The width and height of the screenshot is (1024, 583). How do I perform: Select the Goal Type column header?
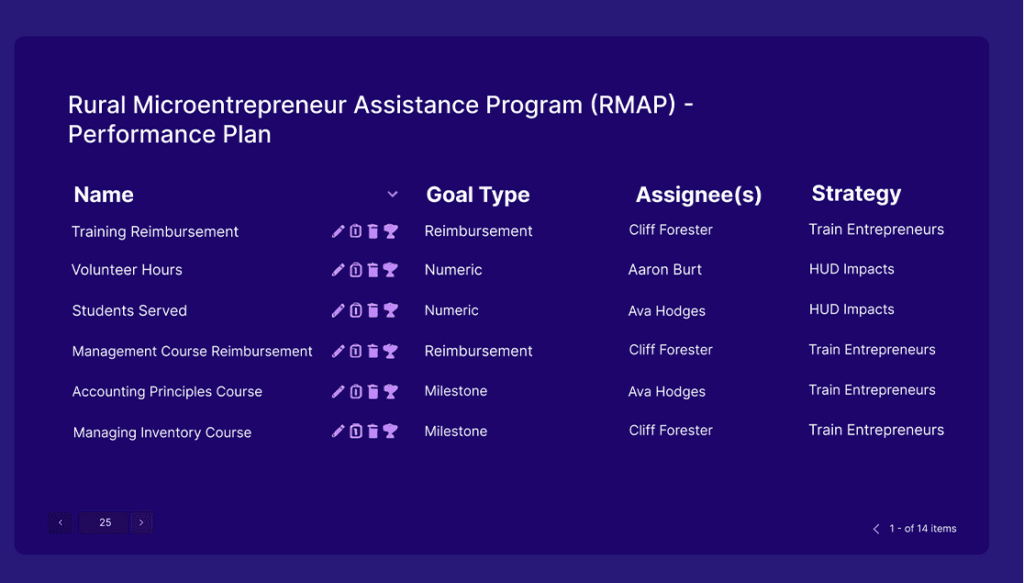[x=477, y=194]
